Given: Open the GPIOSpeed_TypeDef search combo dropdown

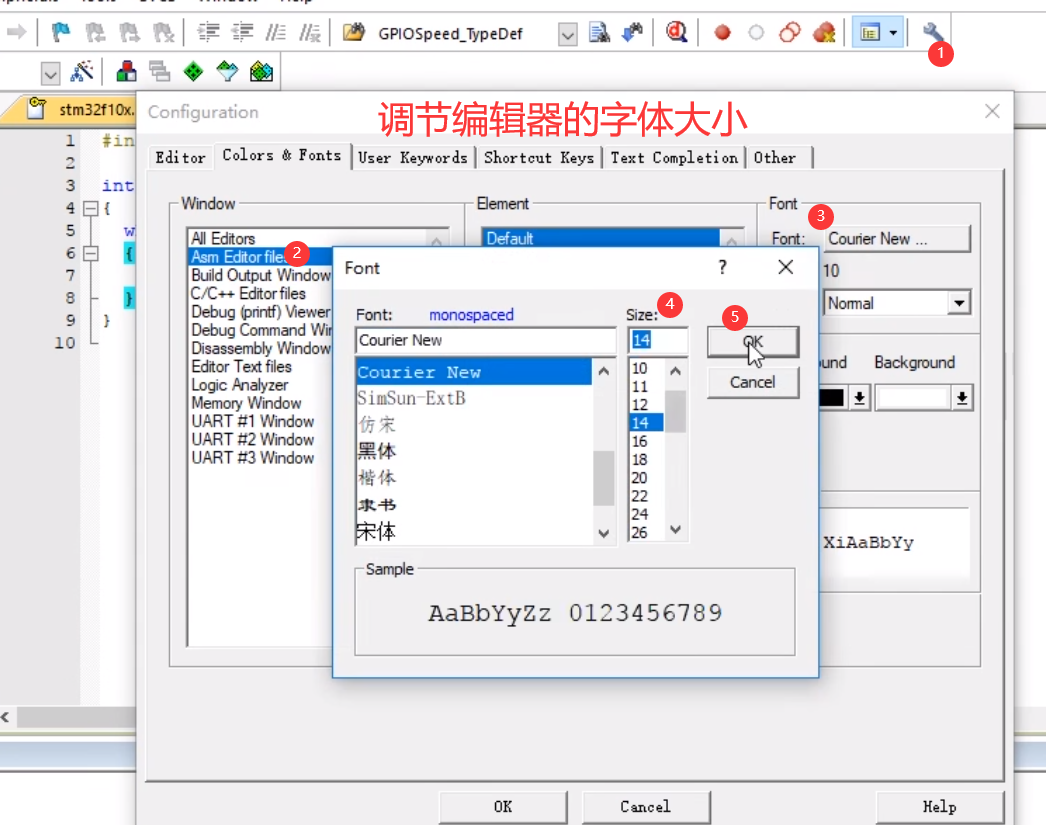Looking at the screenshot, I should pos(567,33).
